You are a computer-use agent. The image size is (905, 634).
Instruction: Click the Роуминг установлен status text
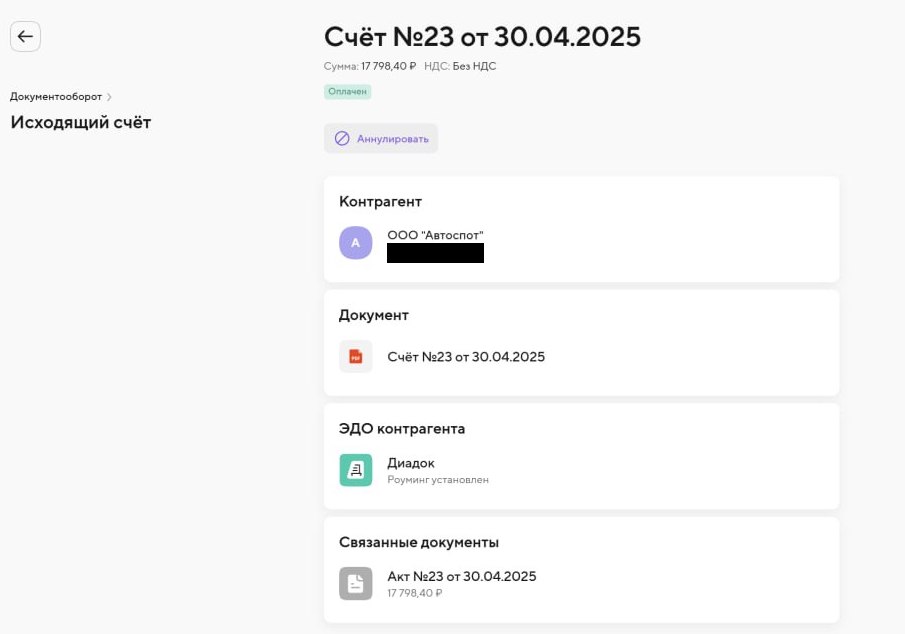438,480
